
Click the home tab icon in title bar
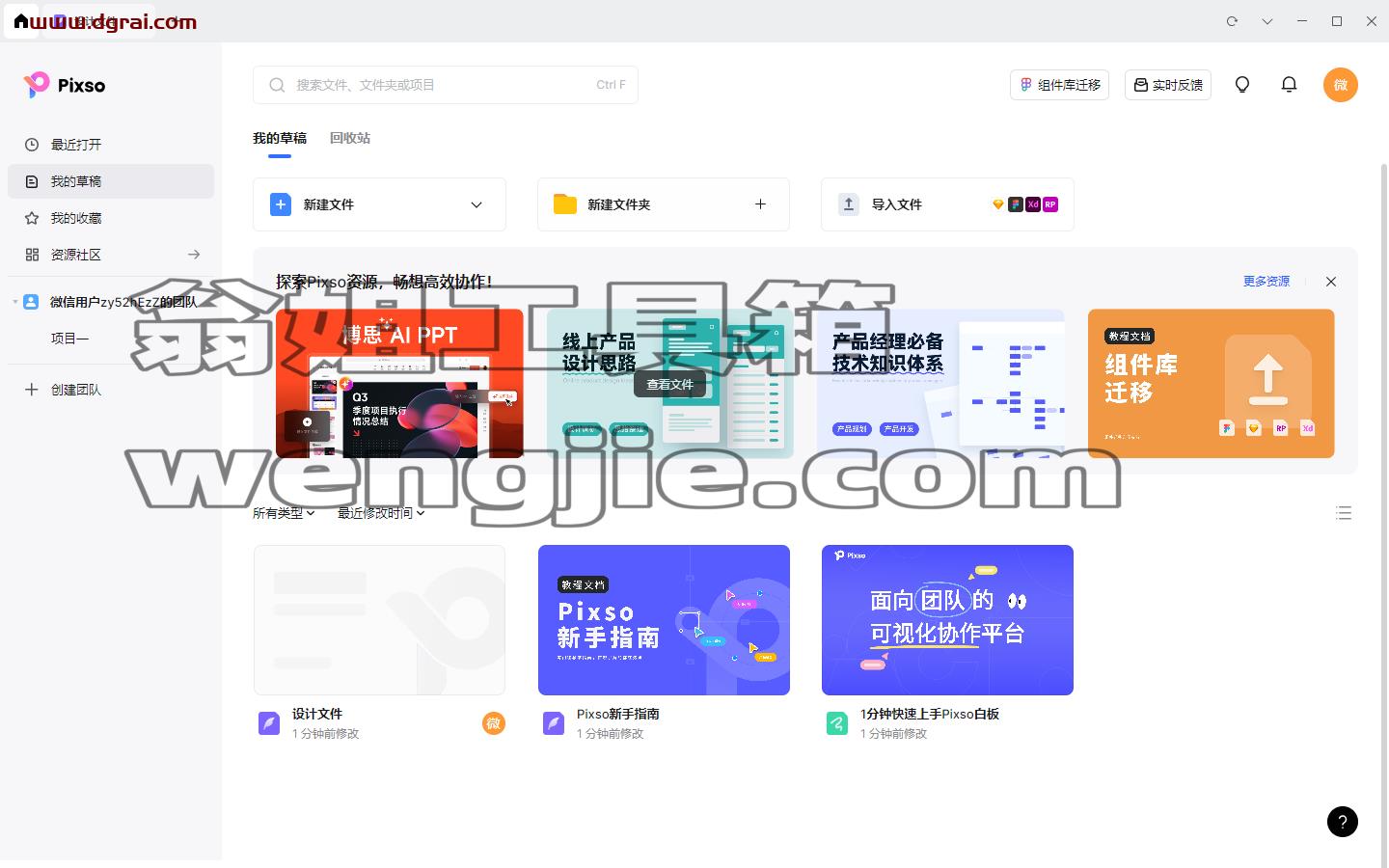21,21
